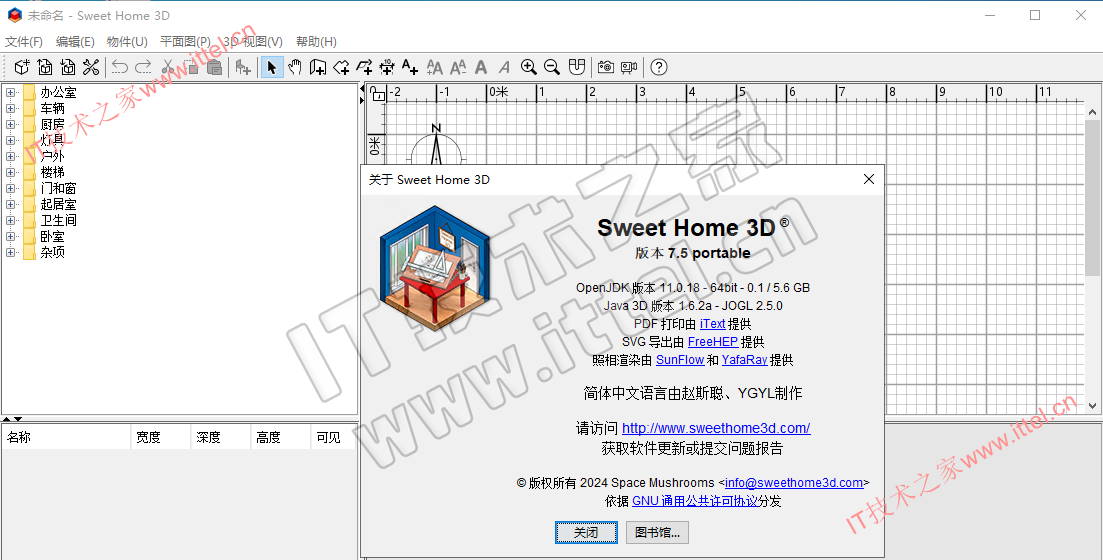Open the SunFlow link
This screenshot has height=560, width=1103.
coord(680,359)
